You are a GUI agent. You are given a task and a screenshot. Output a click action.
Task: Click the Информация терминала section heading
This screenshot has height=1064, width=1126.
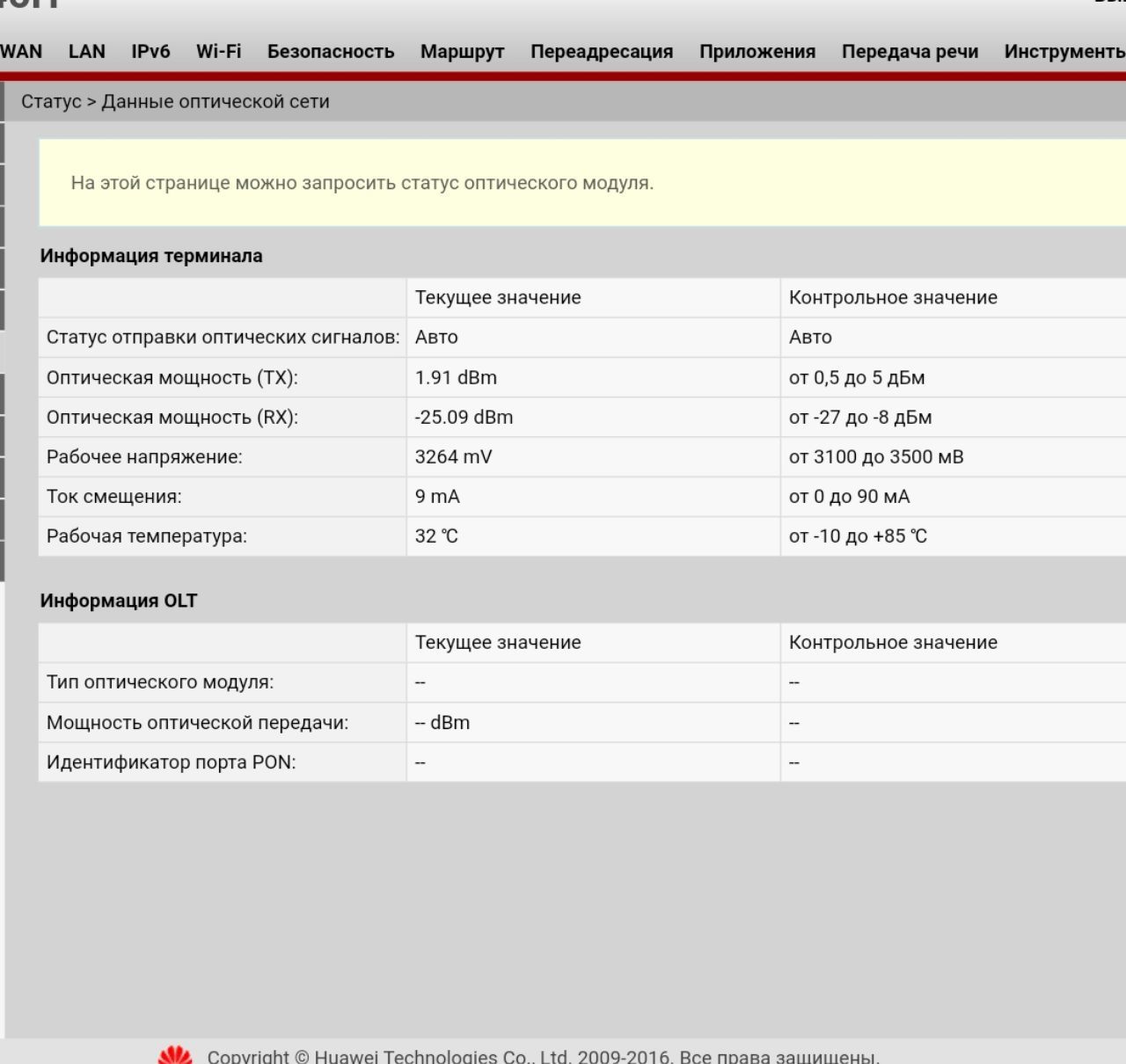[151, 256]
